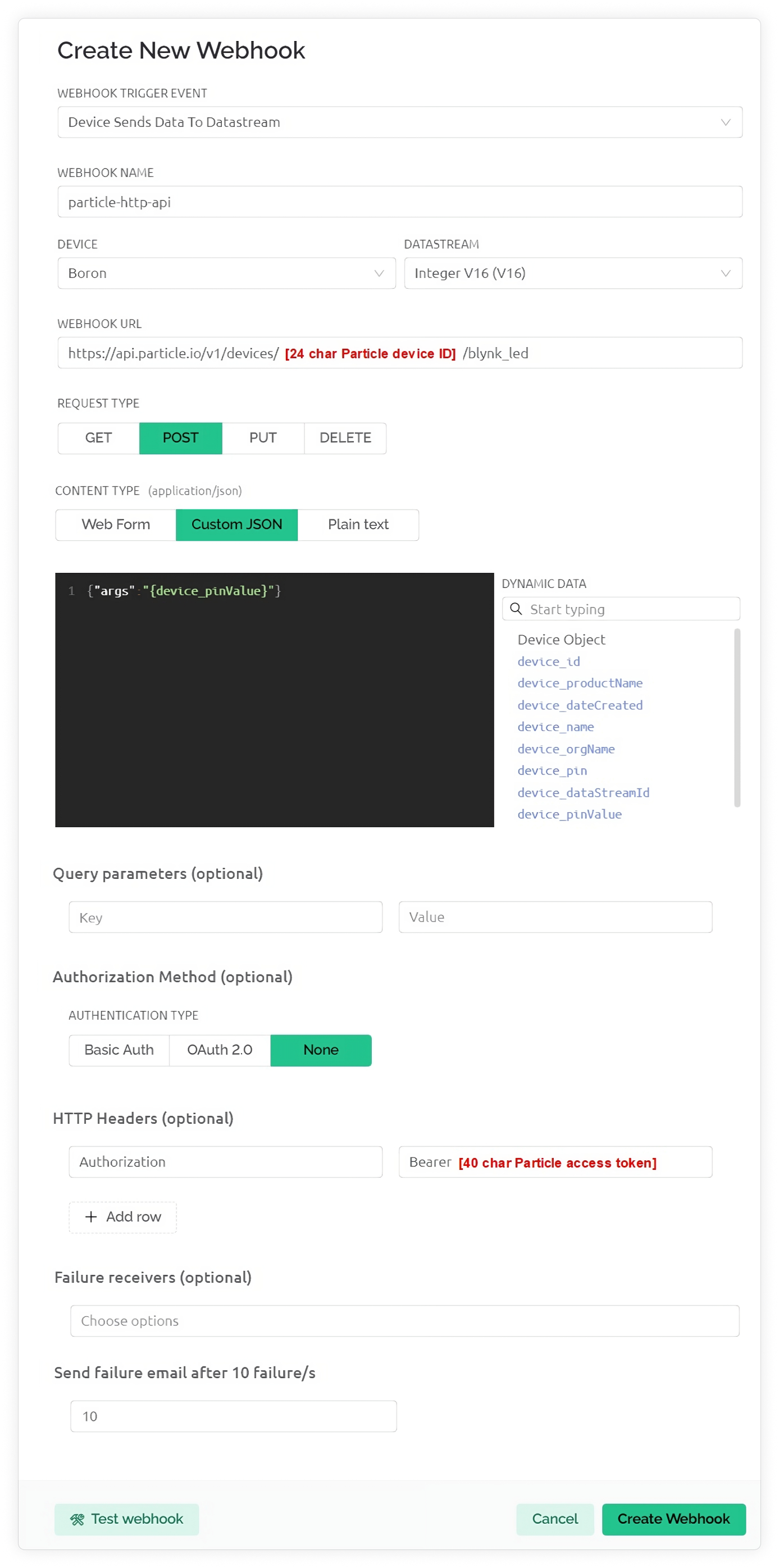Open the Datastream dropdown Integer V16
Screen dimensions: 779x1568
tap(573, 274)
